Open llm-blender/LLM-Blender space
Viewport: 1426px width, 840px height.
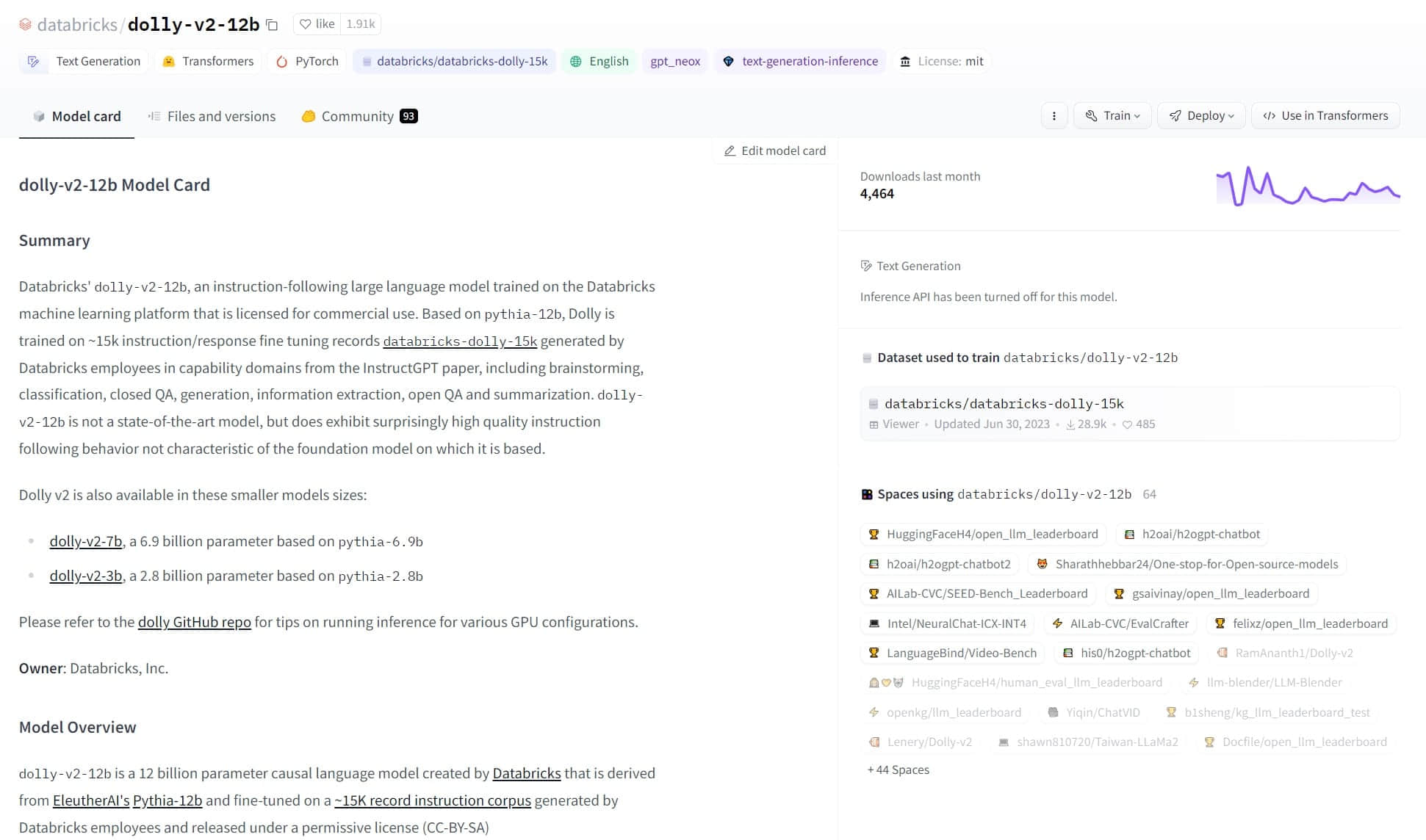(x=1266, y=682)
